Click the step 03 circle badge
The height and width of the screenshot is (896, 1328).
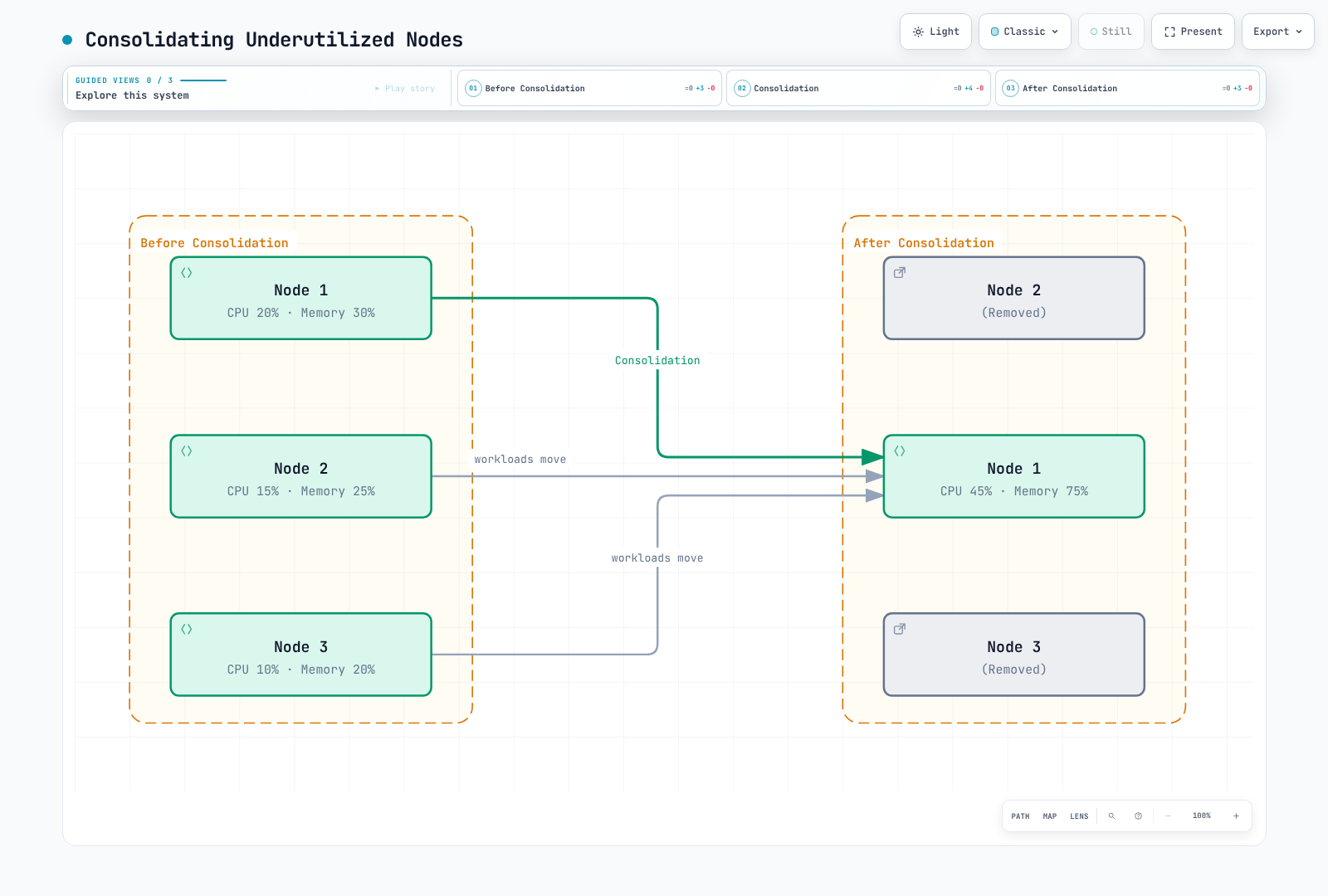pyautogui.click(x=1010, y=88)
